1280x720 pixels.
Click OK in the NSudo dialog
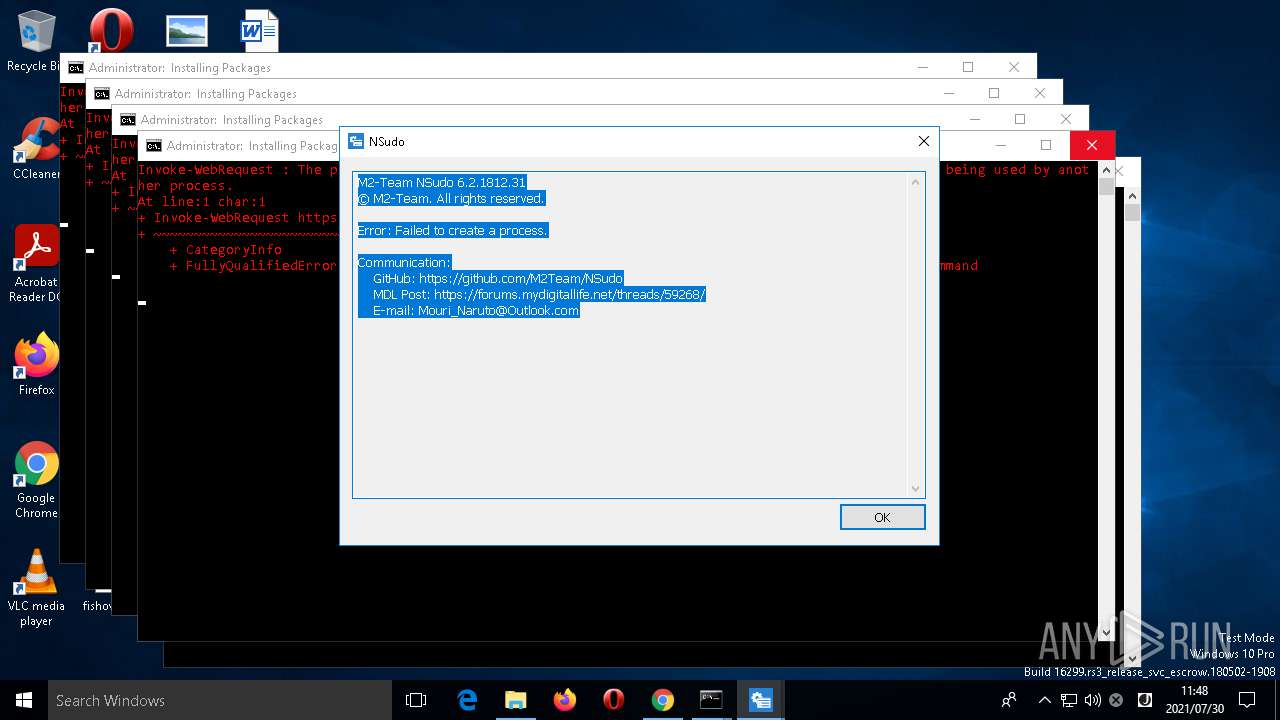[x=882, y=517]
